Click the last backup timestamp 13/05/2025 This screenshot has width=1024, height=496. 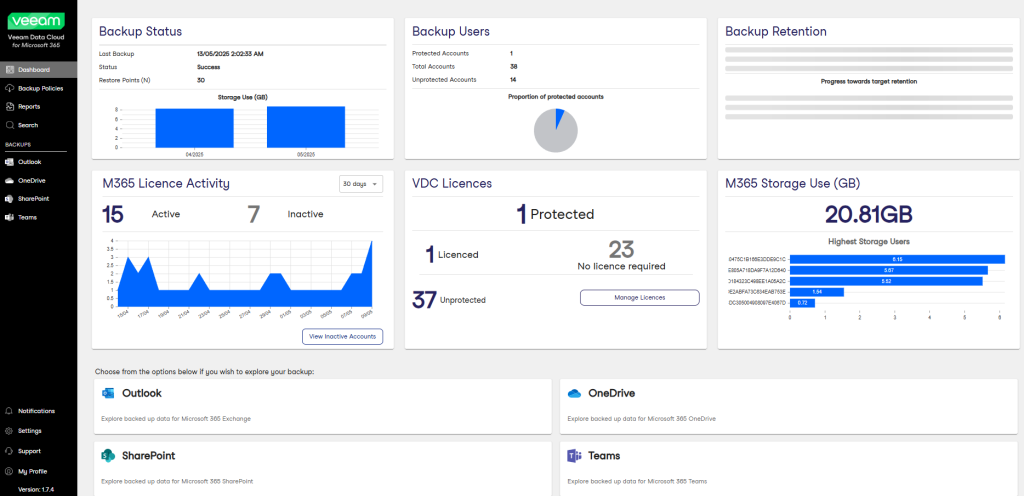(x=231, y=54)
